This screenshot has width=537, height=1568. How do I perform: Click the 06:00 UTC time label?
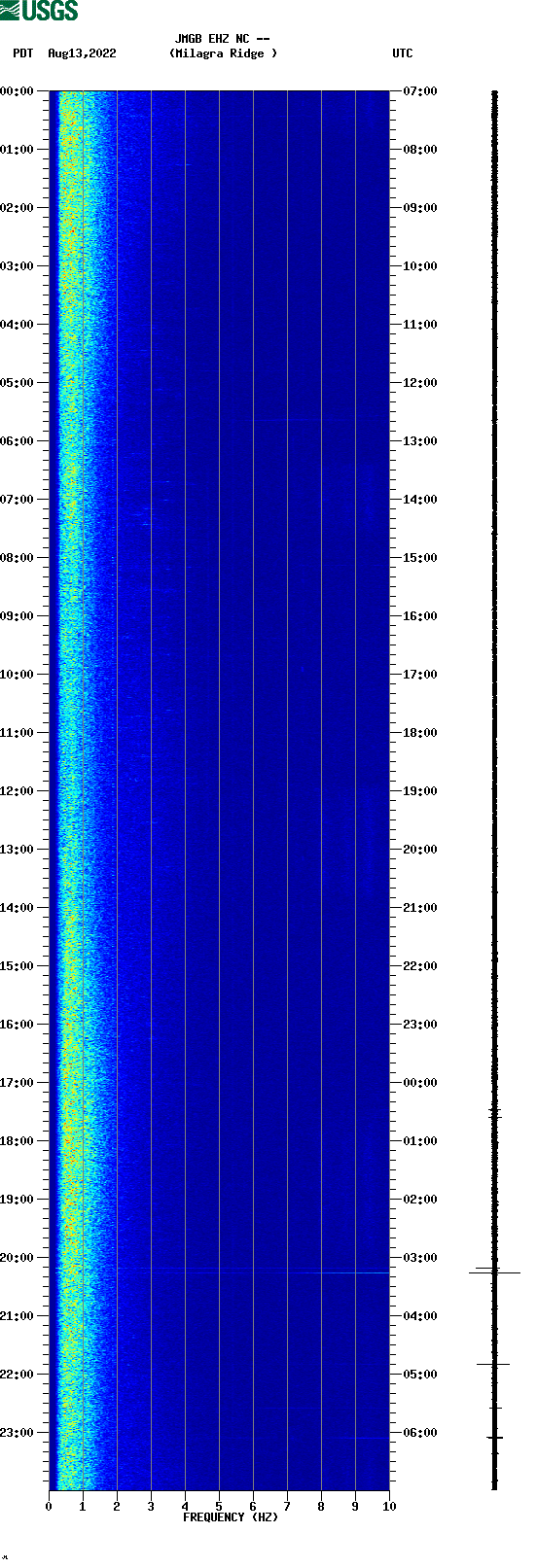420,1433
